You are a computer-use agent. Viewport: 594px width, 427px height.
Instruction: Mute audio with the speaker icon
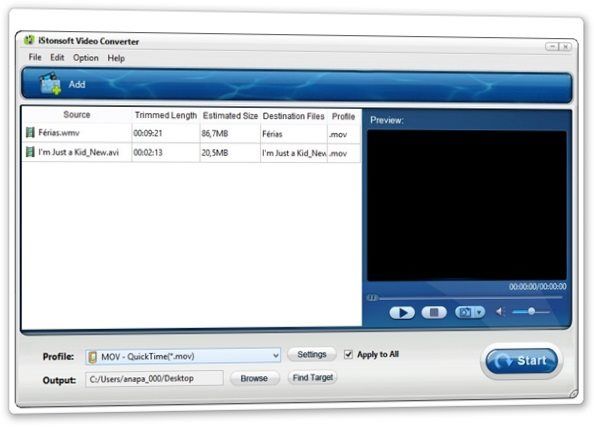(500, 312)
